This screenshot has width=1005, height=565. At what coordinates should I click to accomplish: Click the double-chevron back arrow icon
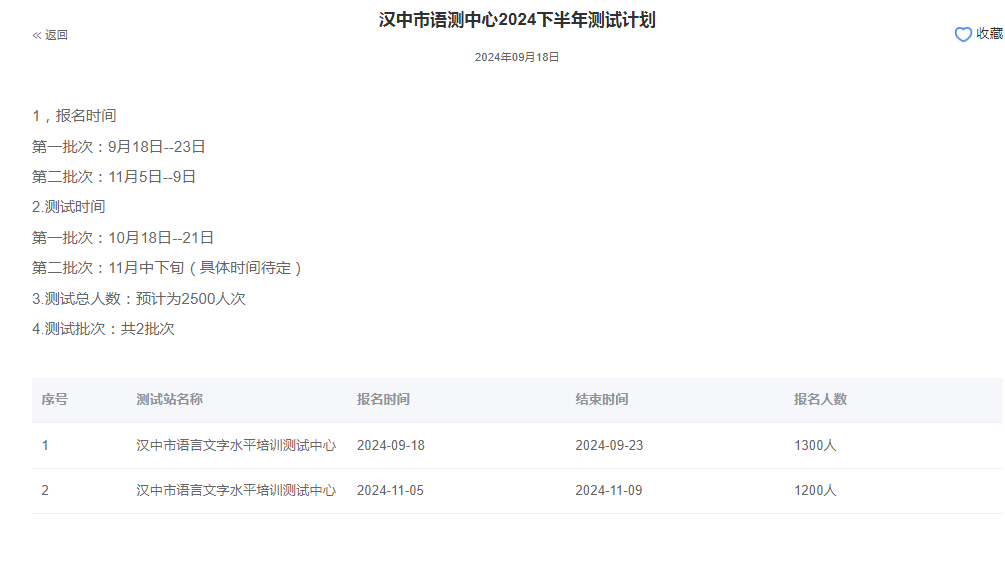click(x=37, y=35)
